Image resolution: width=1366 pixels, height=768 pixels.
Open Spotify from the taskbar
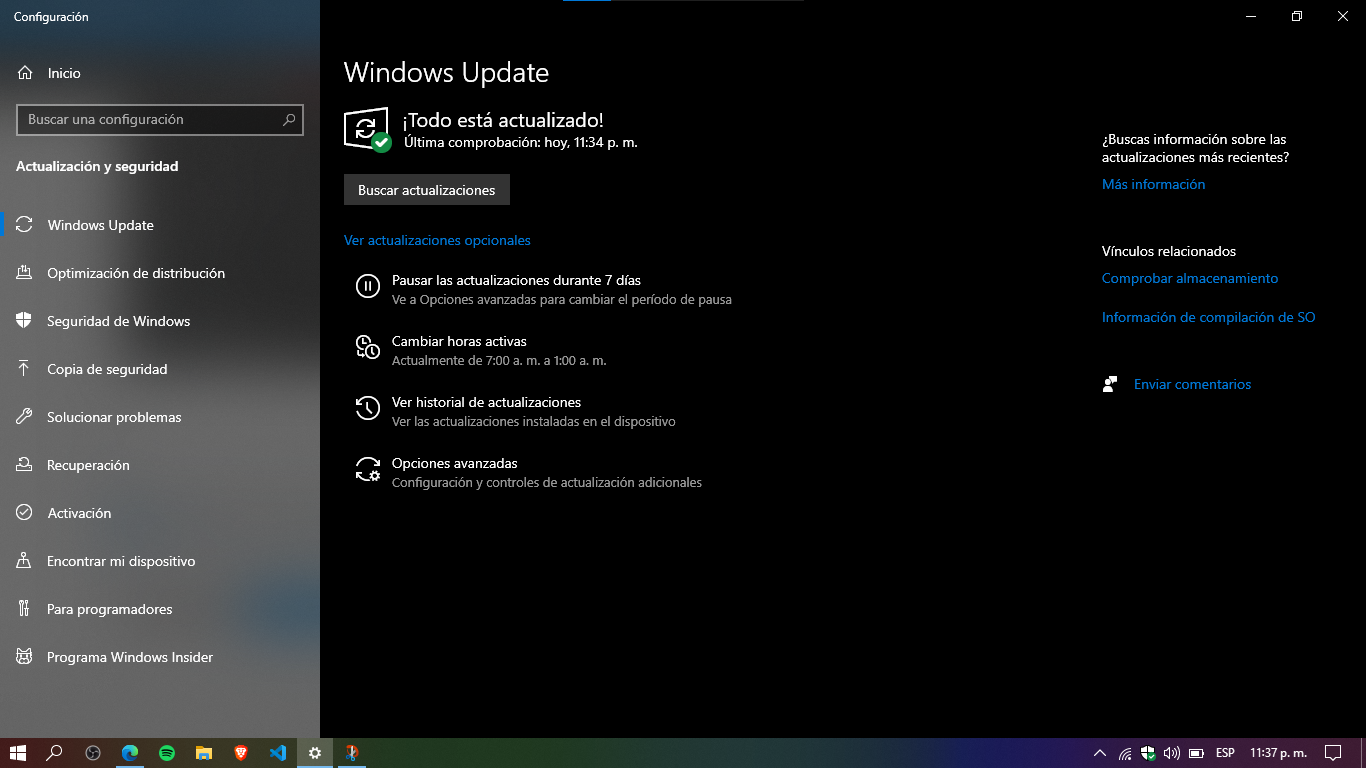(167, 753)
